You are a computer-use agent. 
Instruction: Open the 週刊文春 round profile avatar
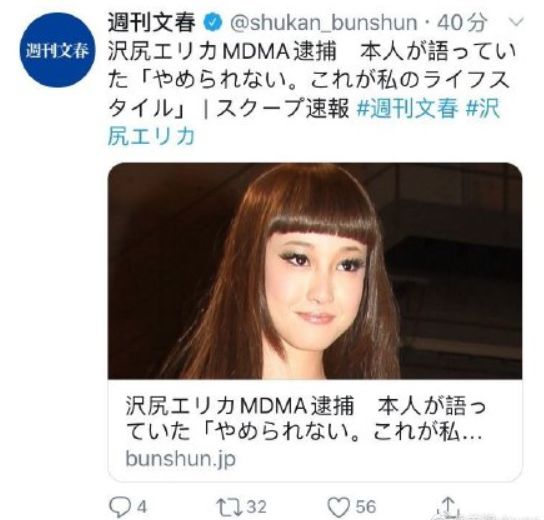(58, 50)
